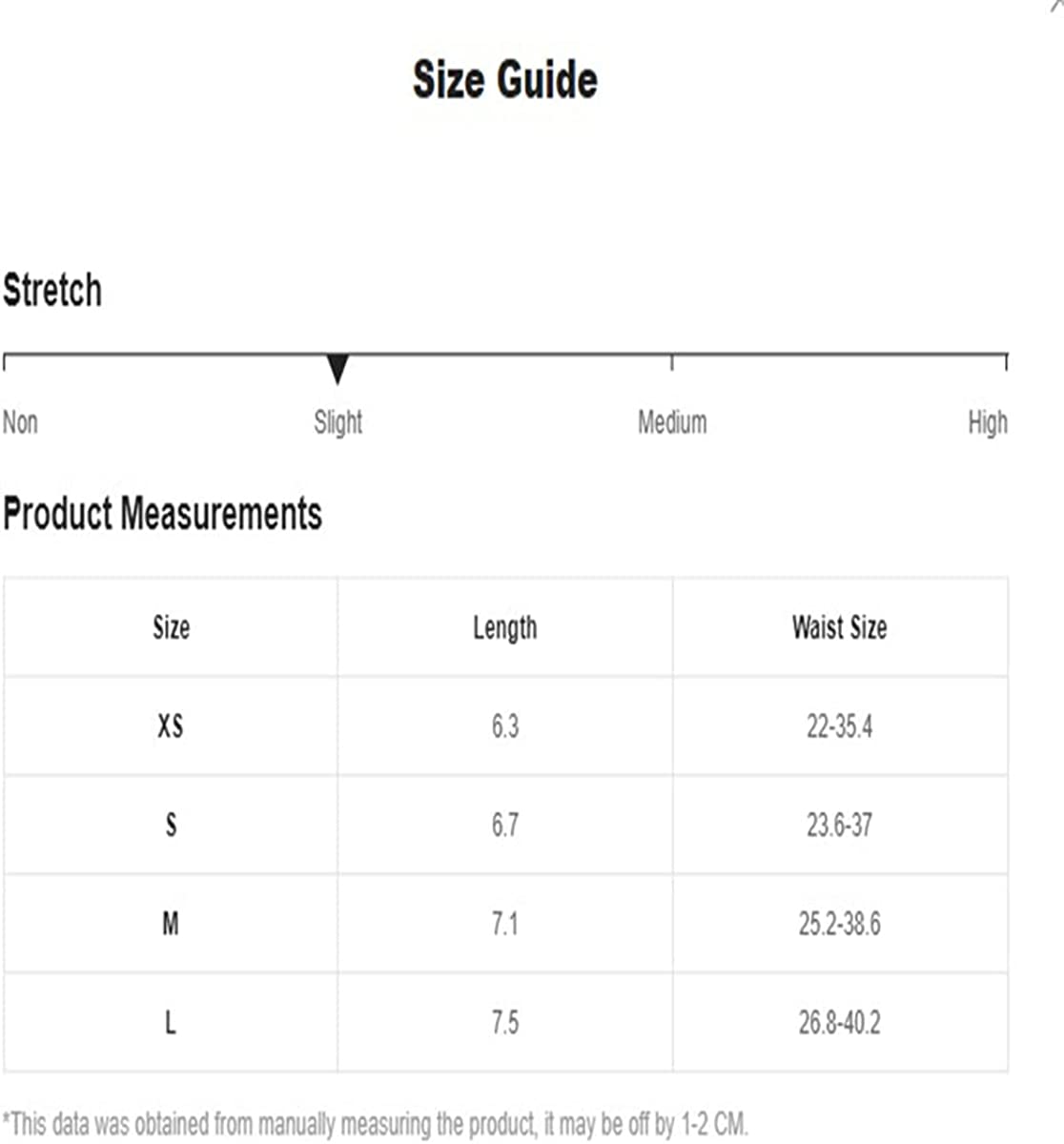Image resolution: width=1064 pixels, height=1144 pixels.
Task: Click waist size 25.2-38.6 cell
Action: click(840, 924)
